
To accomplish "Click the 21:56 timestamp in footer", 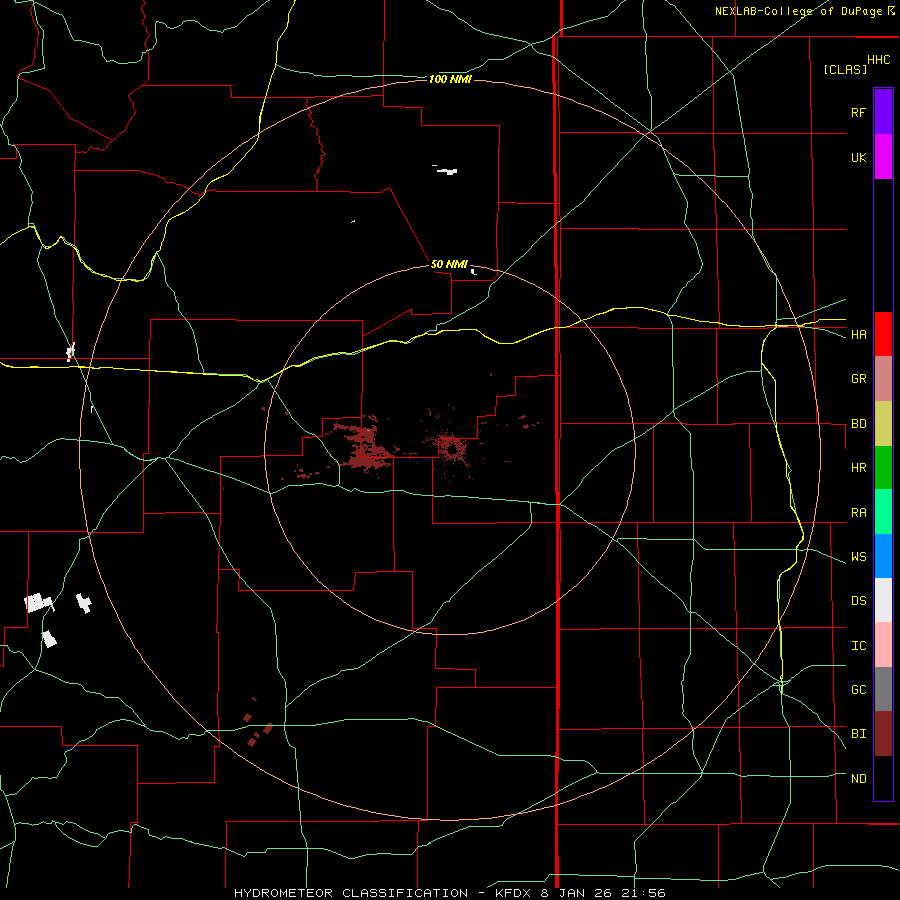I will click(x=642, y=893).
